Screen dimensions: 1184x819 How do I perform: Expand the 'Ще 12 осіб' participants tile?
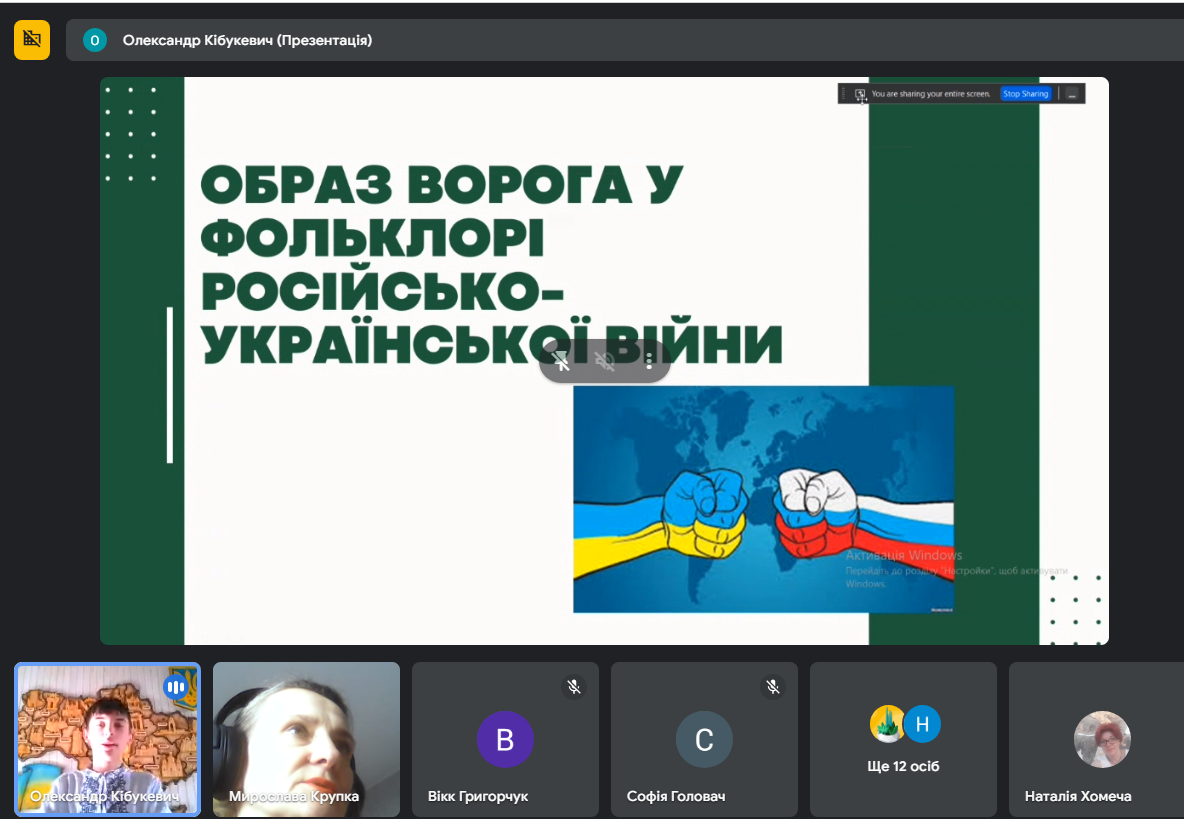tap(903, 740)
